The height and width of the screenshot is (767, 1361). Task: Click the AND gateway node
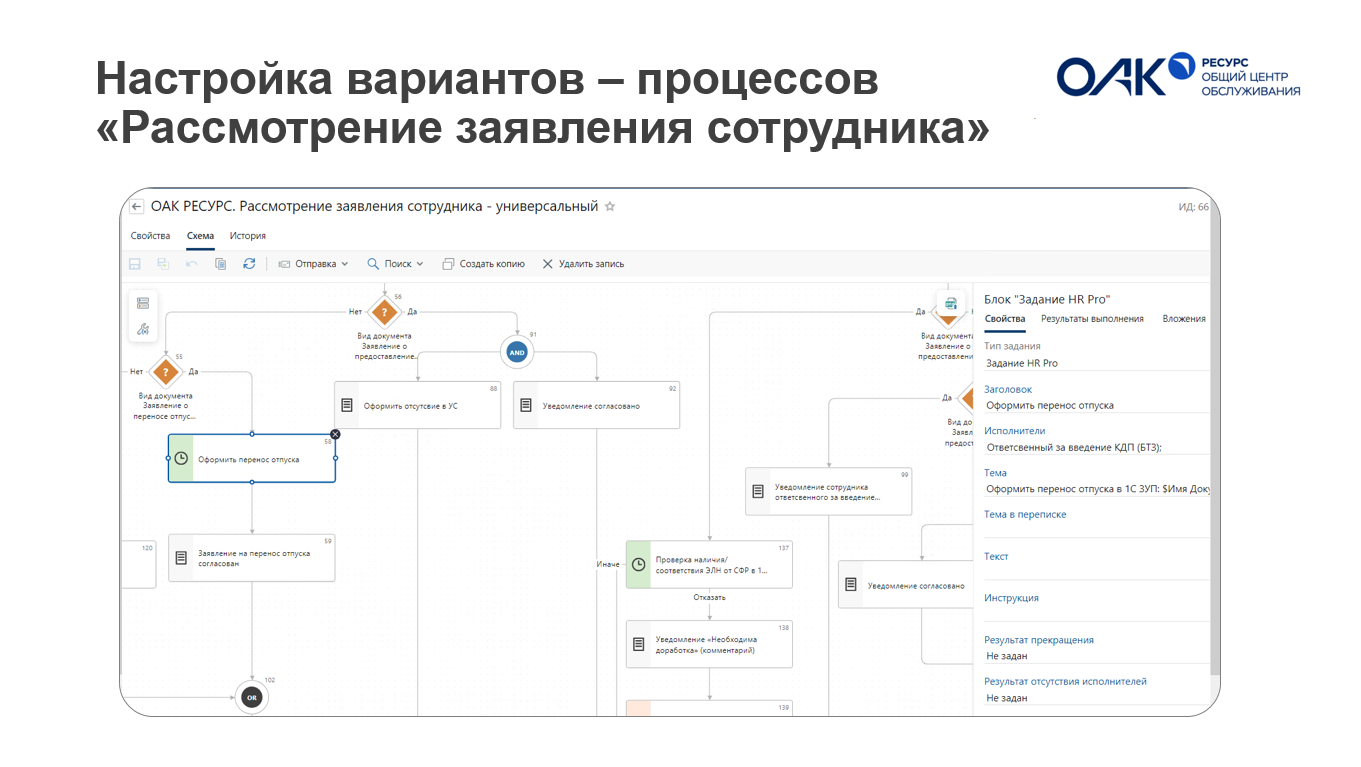click(x=517, y=353)
